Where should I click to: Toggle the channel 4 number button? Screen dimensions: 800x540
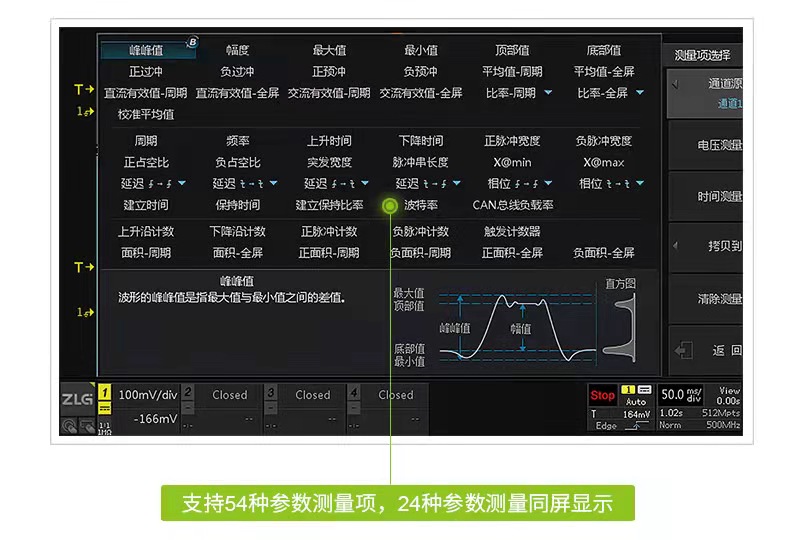(354, 392)
